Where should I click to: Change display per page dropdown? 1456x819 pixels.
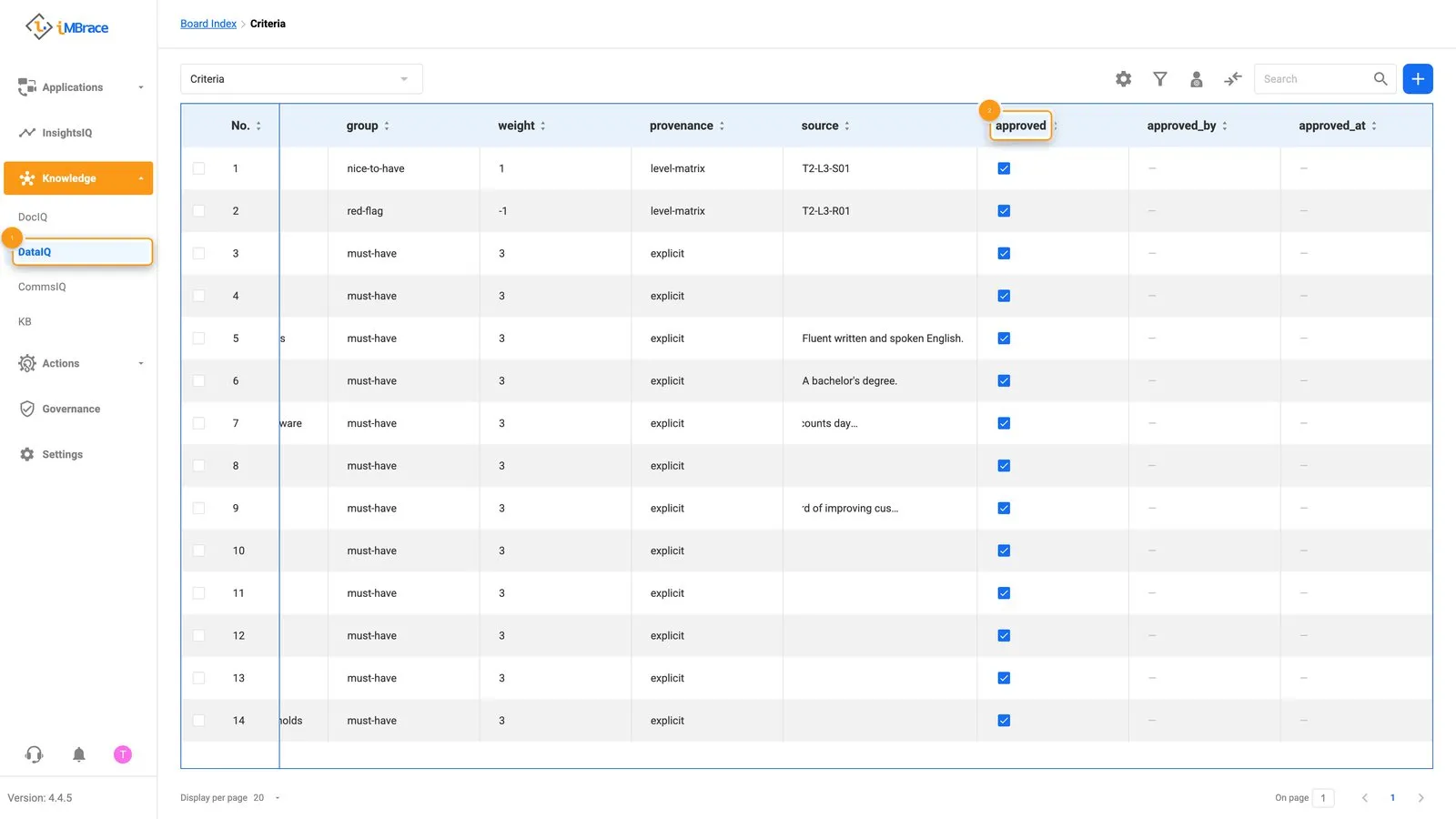[x=266, y=798]
